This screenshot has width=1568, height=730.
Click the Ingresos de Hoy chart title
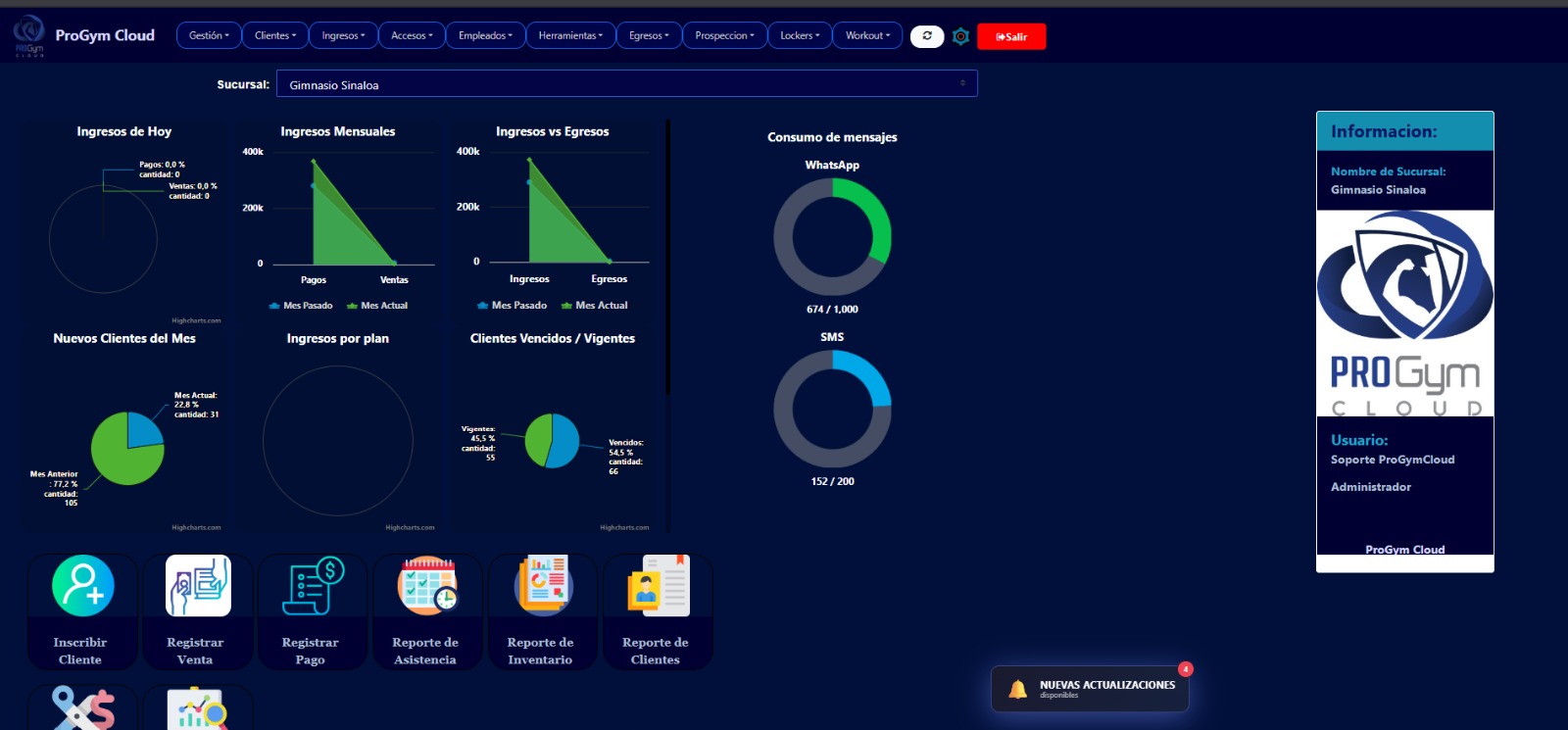124,131
